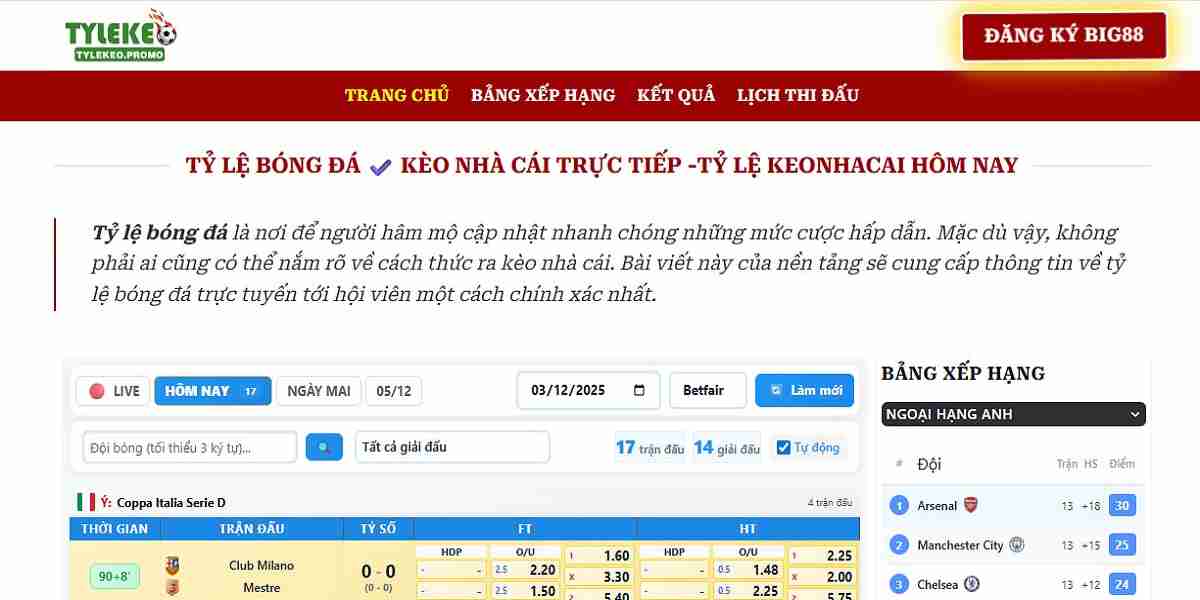Click the Tylekeo logo in header
Image resolution: width=1200 pixels, height=600 pixels.
(x=120, y=35)
